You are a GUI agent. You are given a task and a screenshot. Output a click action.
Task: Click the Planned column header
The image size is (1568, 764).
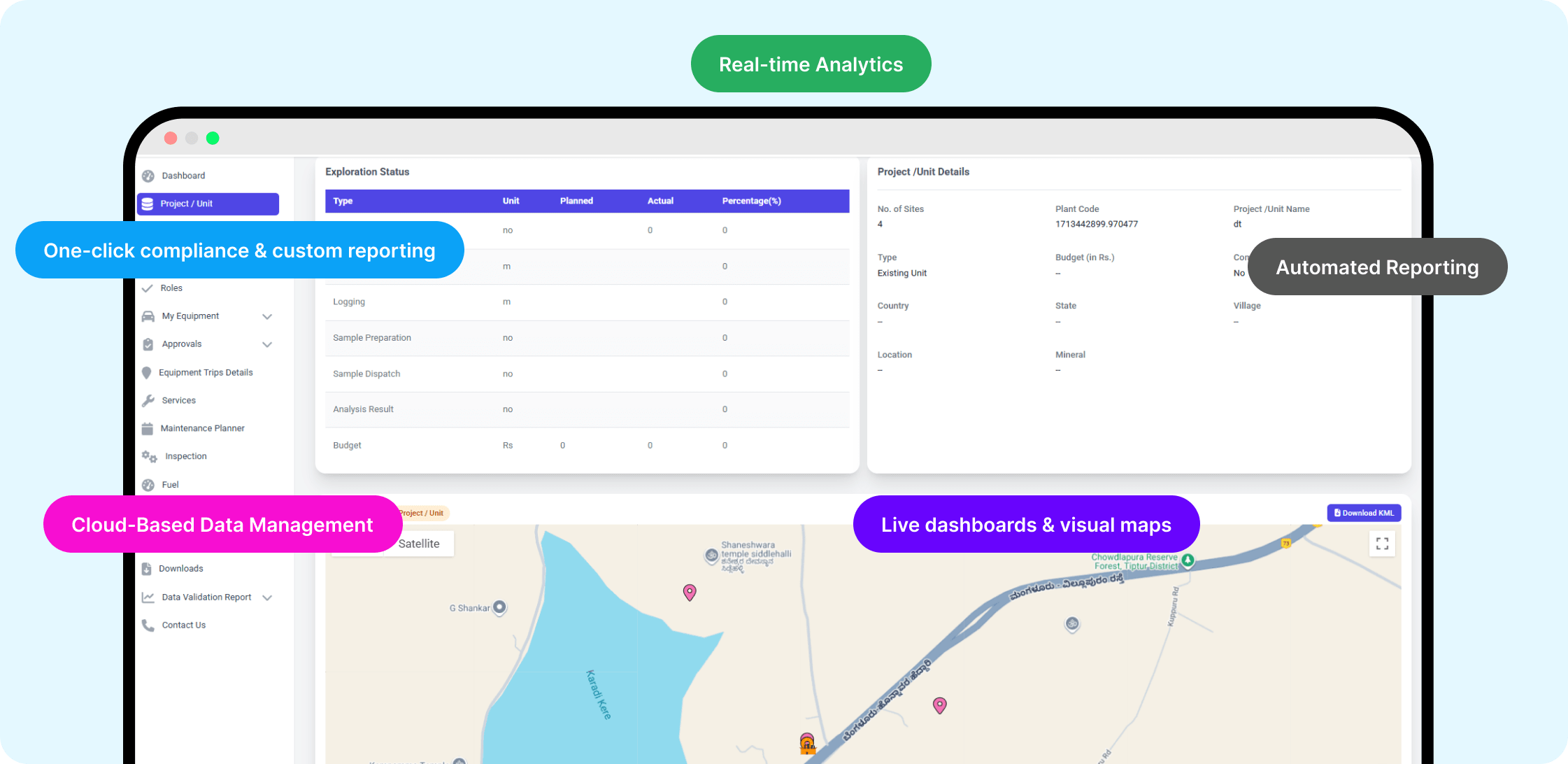point(576,201)
